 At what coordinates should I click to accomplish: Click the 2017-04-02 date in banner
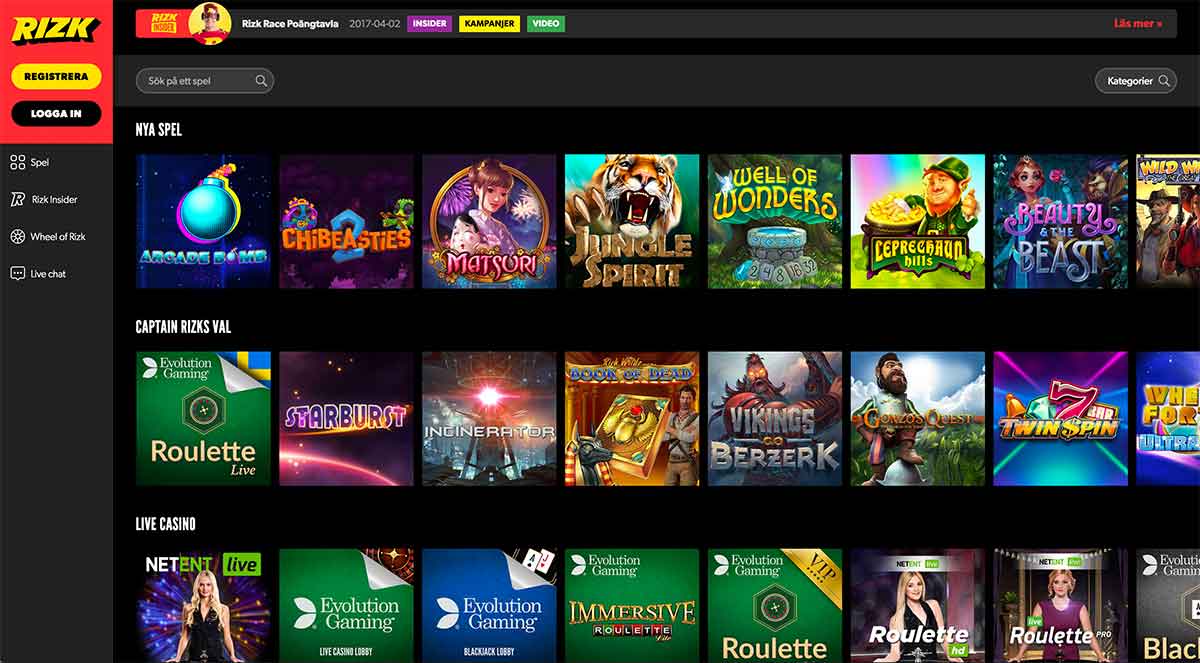pos(374,23)
